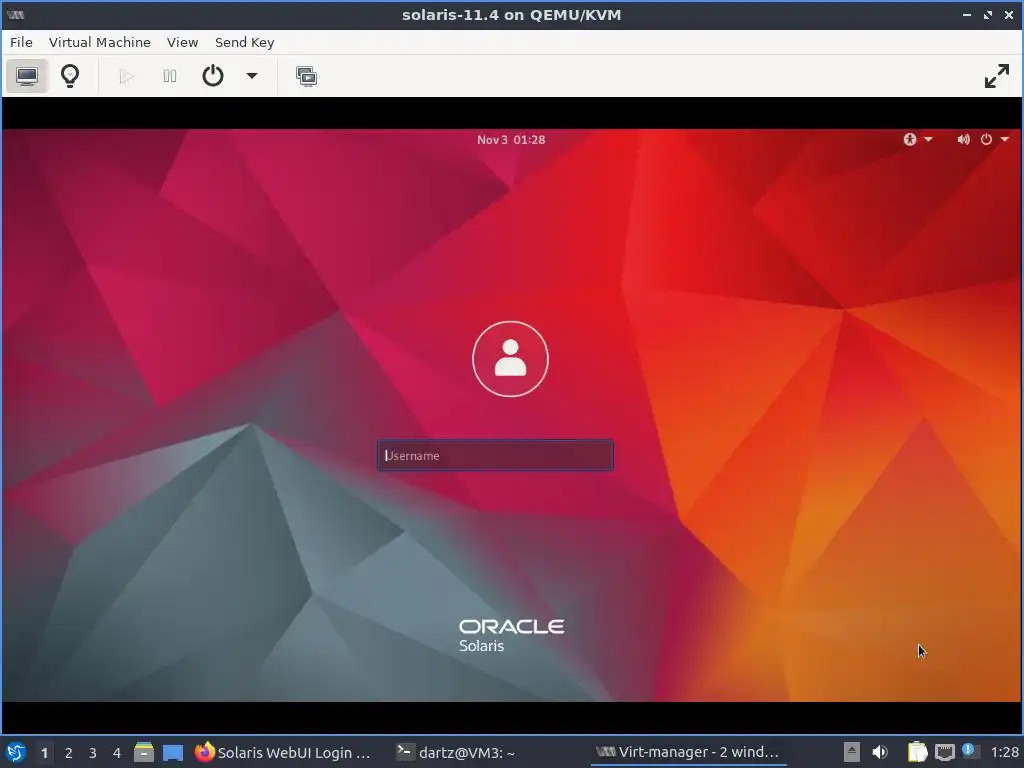
Task: Open the manage VM snapshots view
Action: point(306,76)
